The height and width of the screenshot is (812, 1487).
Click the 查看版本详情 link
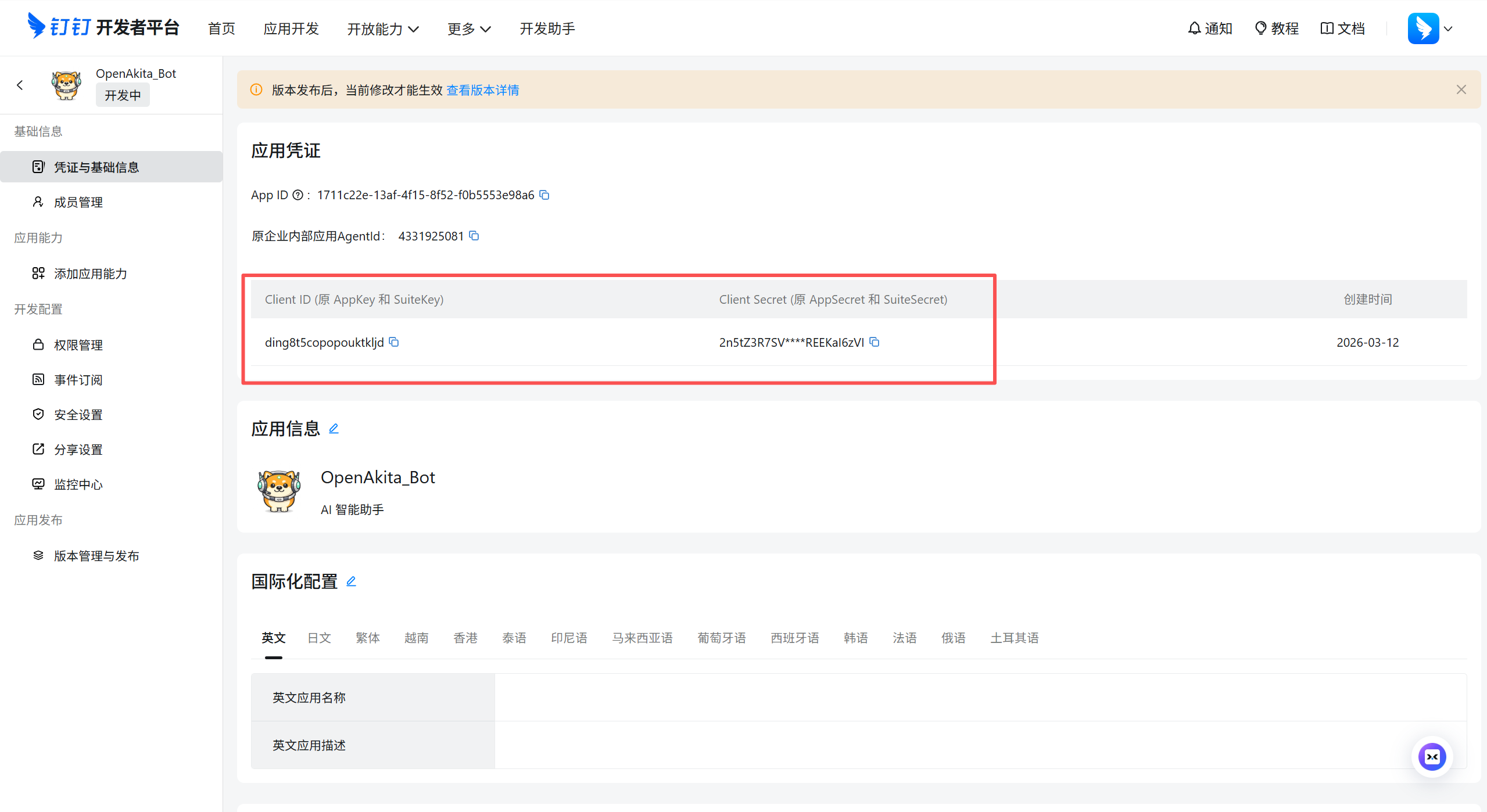[x=483, y=90]
